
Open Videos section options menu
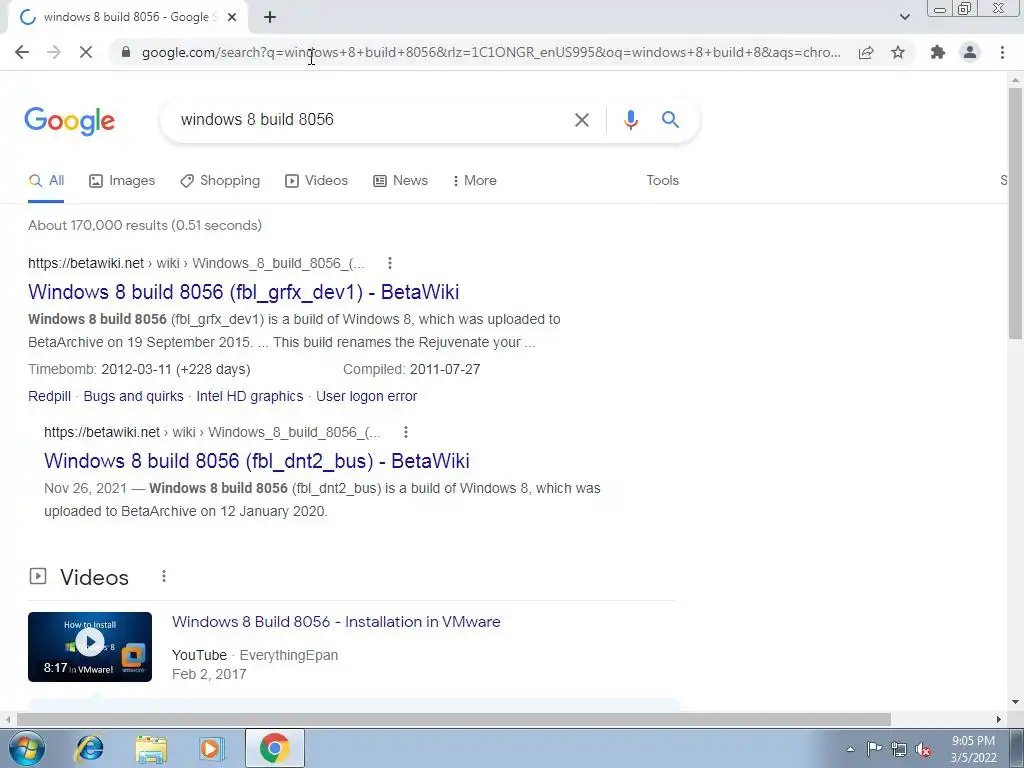(164, 576)
